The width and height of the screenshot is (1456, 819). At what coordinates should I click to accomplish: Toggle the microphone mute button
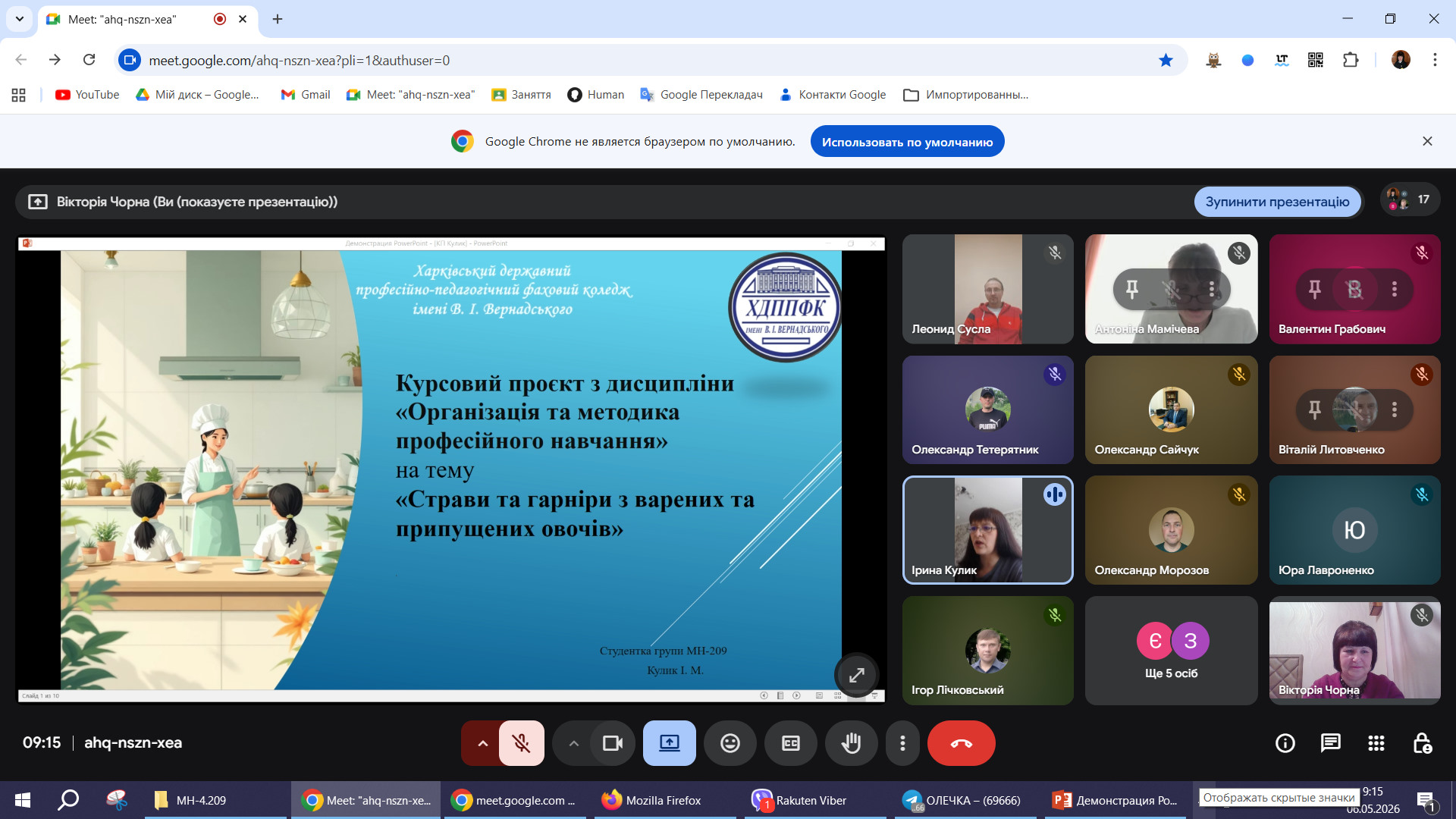[522, 743]
